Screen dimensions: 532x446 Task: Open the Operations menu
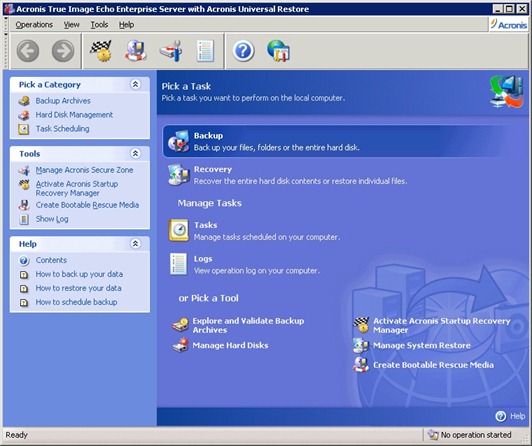click(x=34, y=25)
